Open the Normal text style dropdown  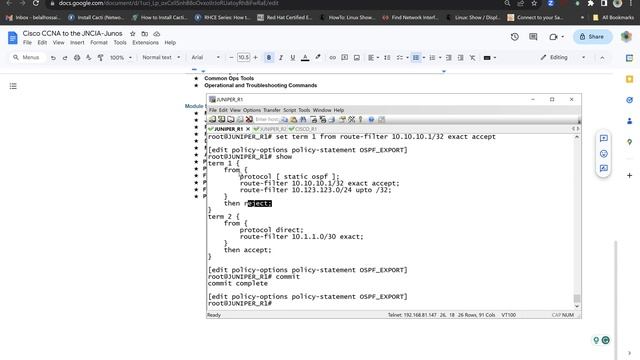161,58
